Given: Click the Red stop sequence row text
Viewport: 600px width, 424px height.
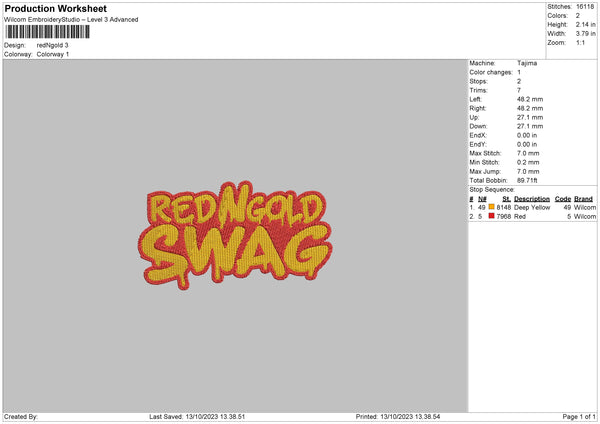Looking at the screenshot, I should pyautogui.click(x=533, y=217).
